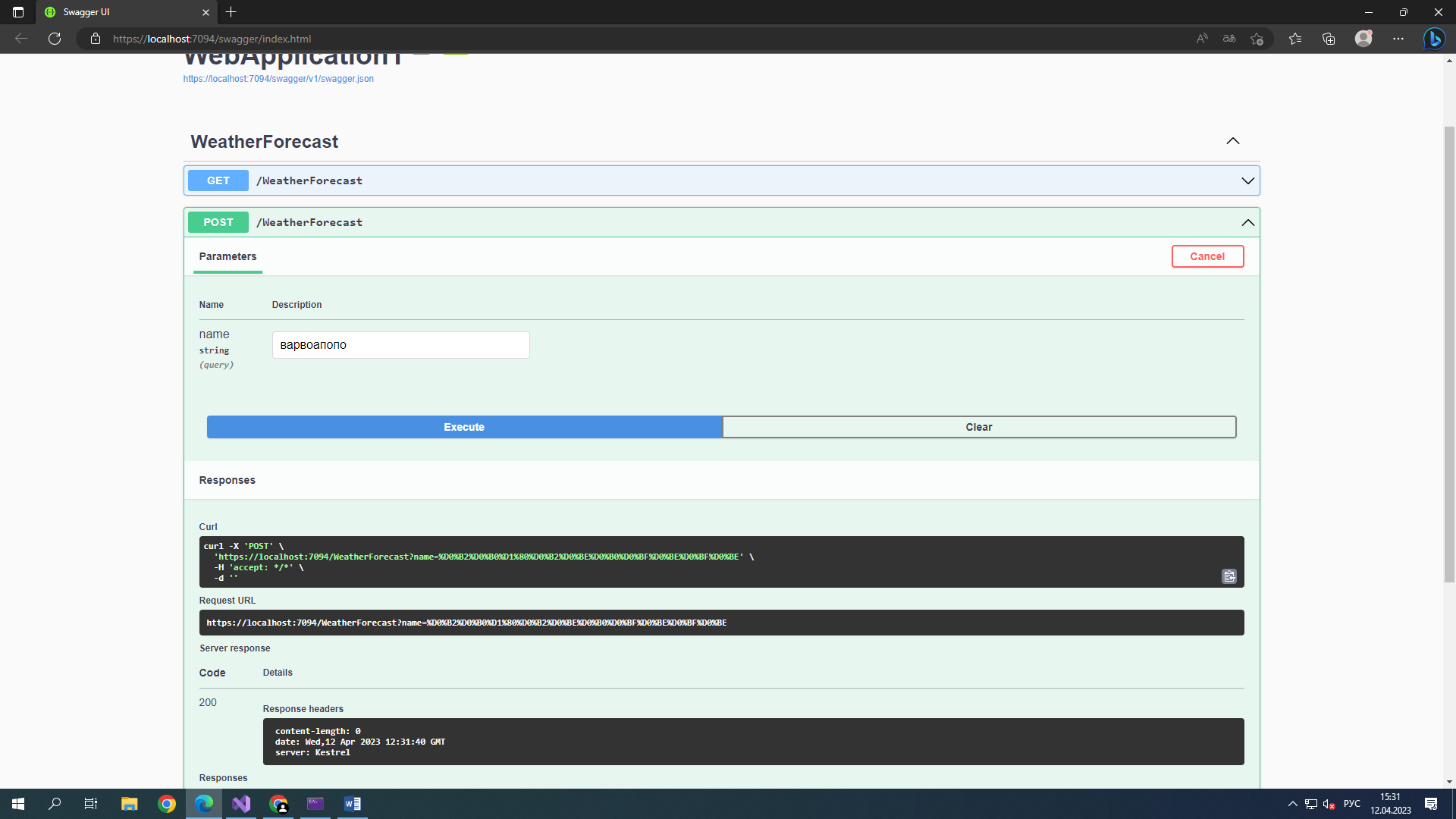Open Word from the taskbar

pyautogui.click(x=353, y=804)
